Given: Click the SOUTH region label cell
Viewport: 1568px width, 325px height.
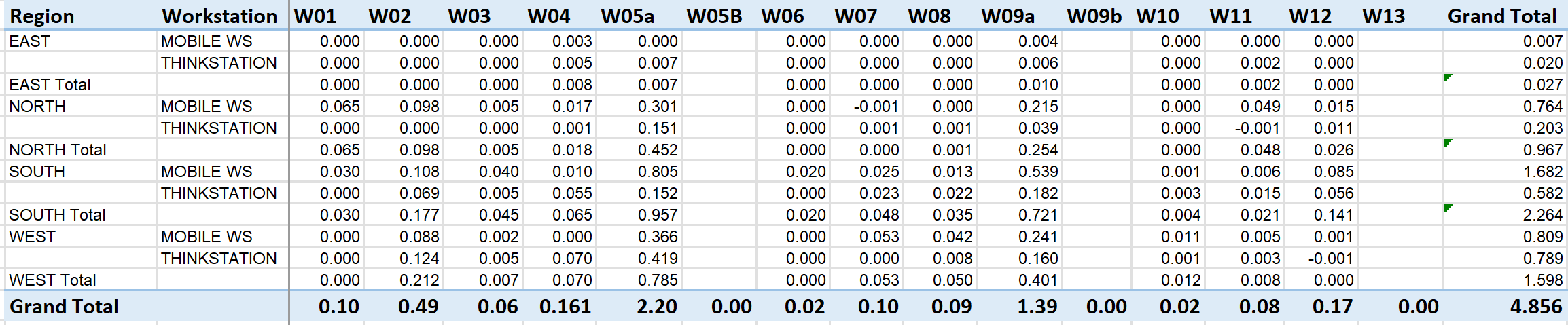Looking at the screenshot, I should [37, 172].
